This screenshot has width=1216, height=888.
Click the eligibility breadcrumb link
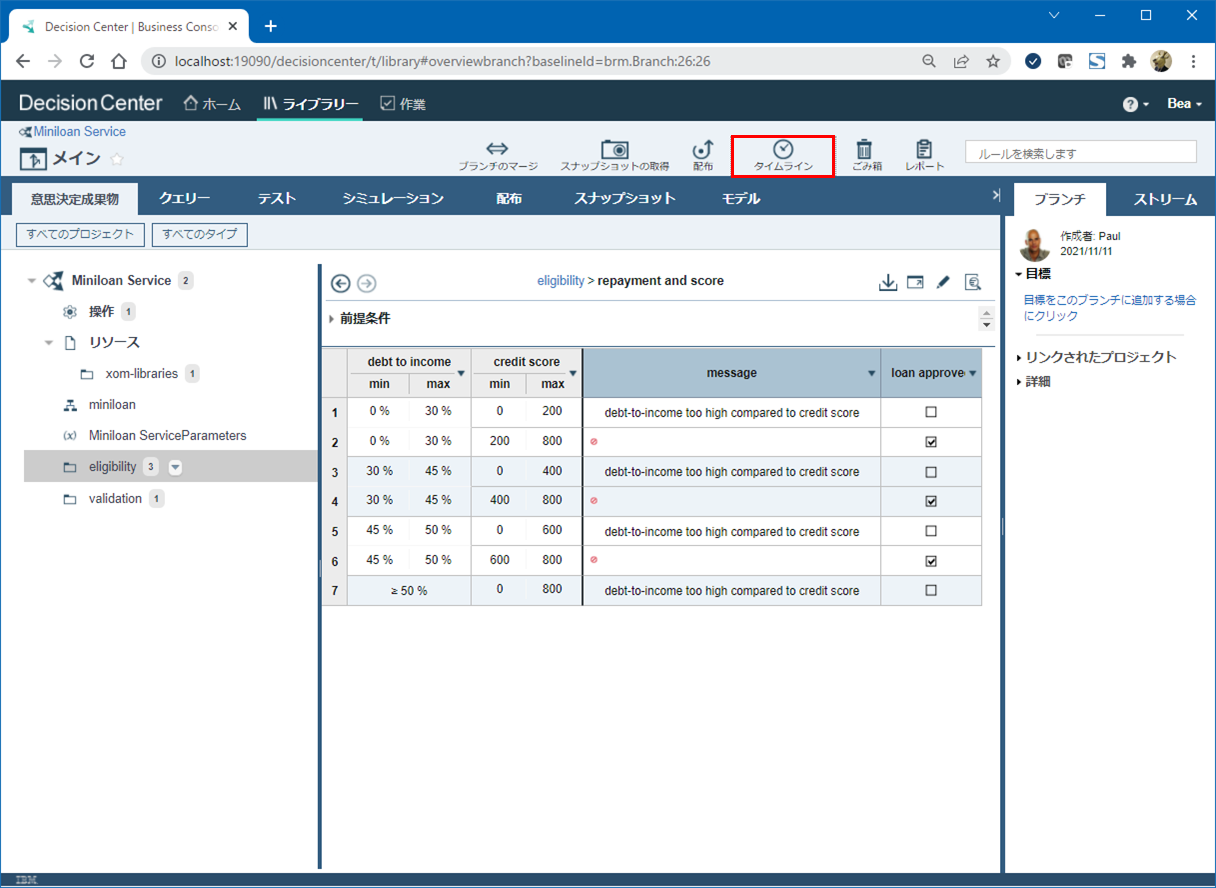point(561,281)
